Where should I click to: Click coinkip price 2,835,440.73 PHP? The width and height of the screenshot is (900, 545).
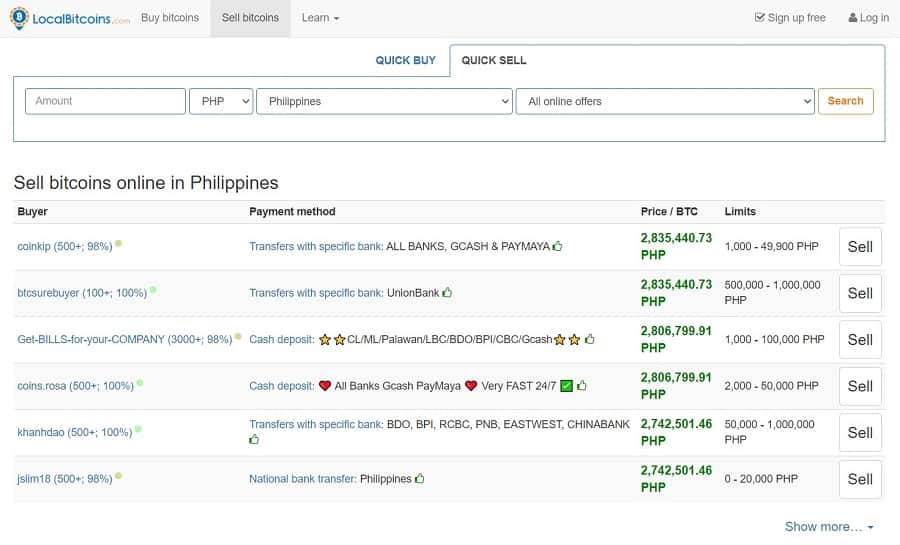pos(676,247)
